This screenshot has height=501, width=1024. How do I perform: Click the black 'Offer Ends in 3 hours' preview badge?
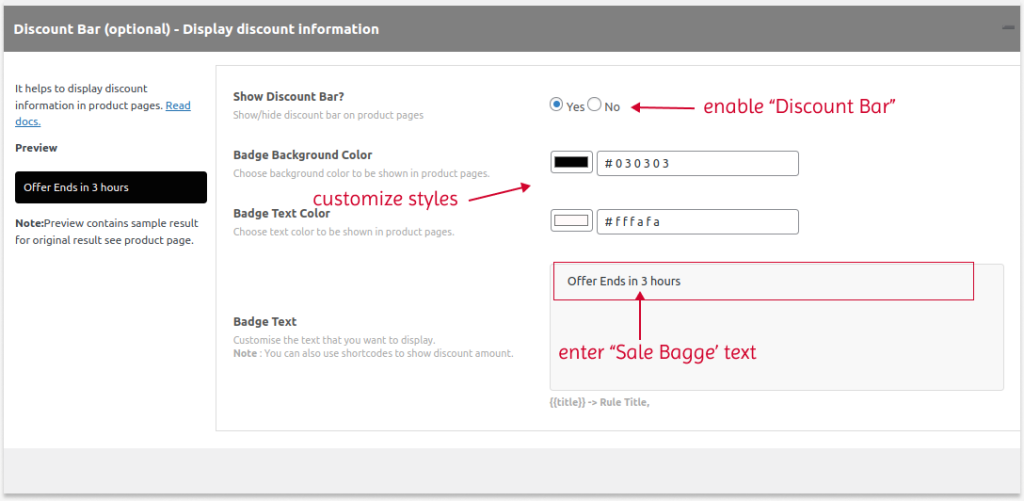(x=111, y=187)
